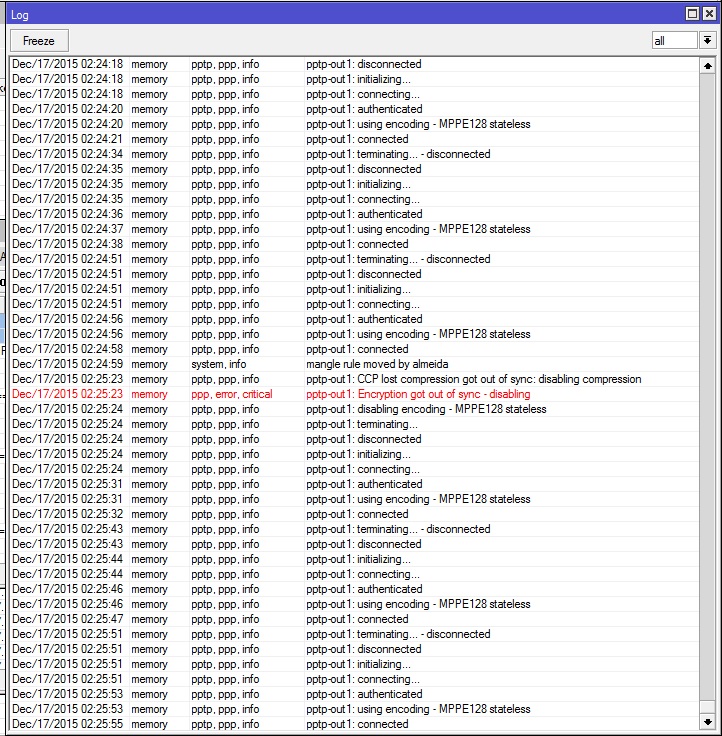Image resolution: width=722 pixels, height=736 pixels.
Task: Click the scrollbar thumb near the bottom
Action: click(x=707, y=707)
